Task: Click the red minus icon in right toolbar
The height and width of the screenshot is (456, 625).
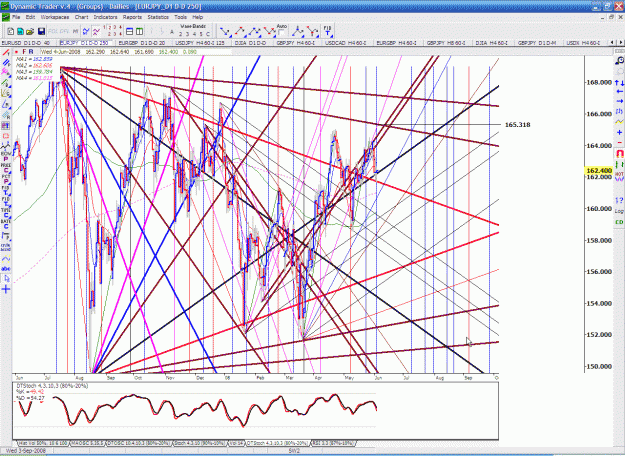Action: click(x=619, y=142)
